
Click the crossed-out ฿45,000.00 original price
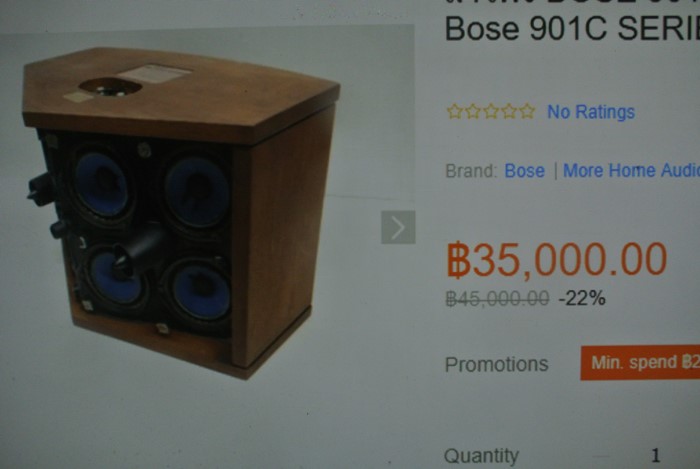coord(497,298)
